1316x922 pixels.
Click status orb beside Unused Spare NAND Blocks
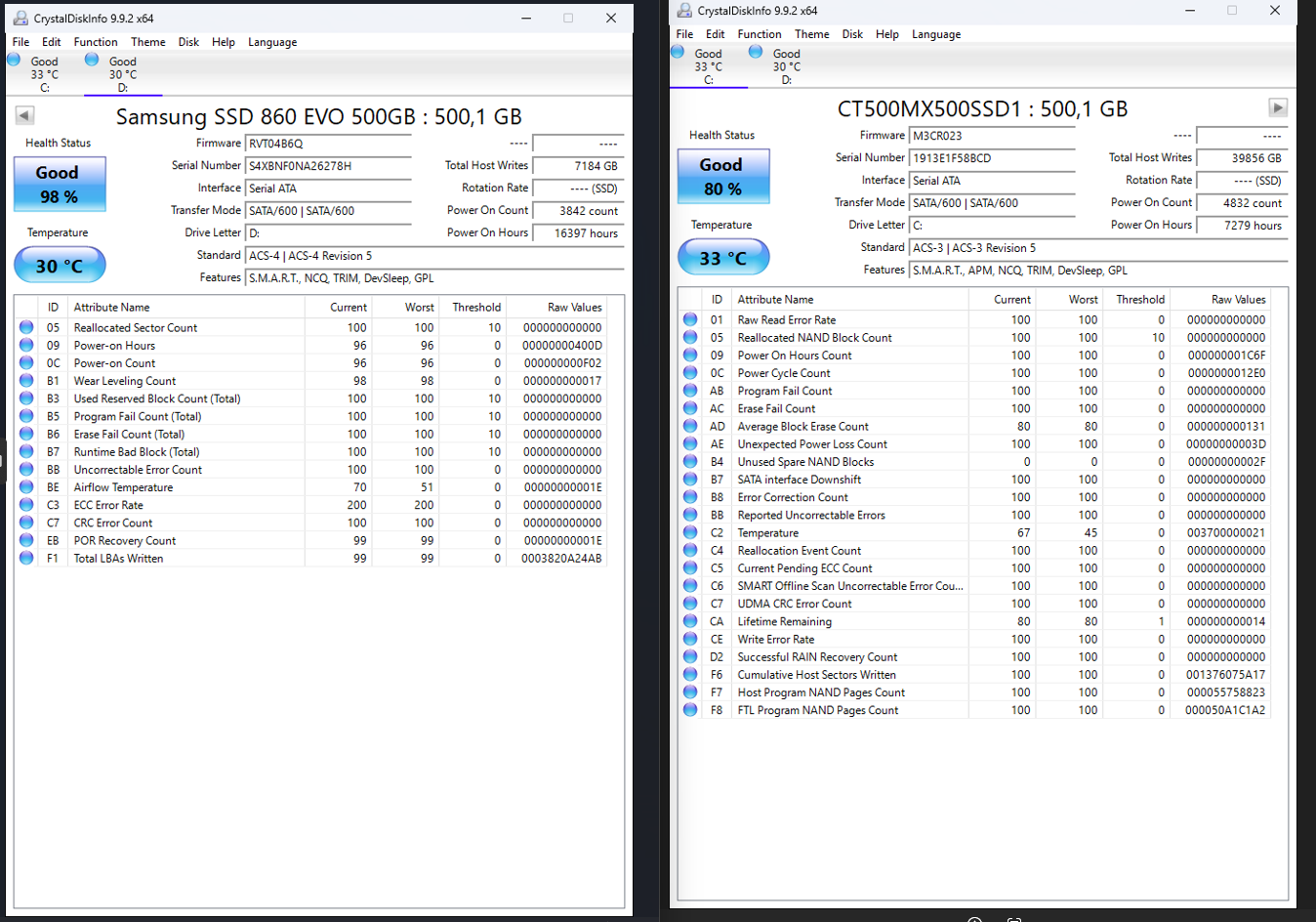tap(690, 462)
